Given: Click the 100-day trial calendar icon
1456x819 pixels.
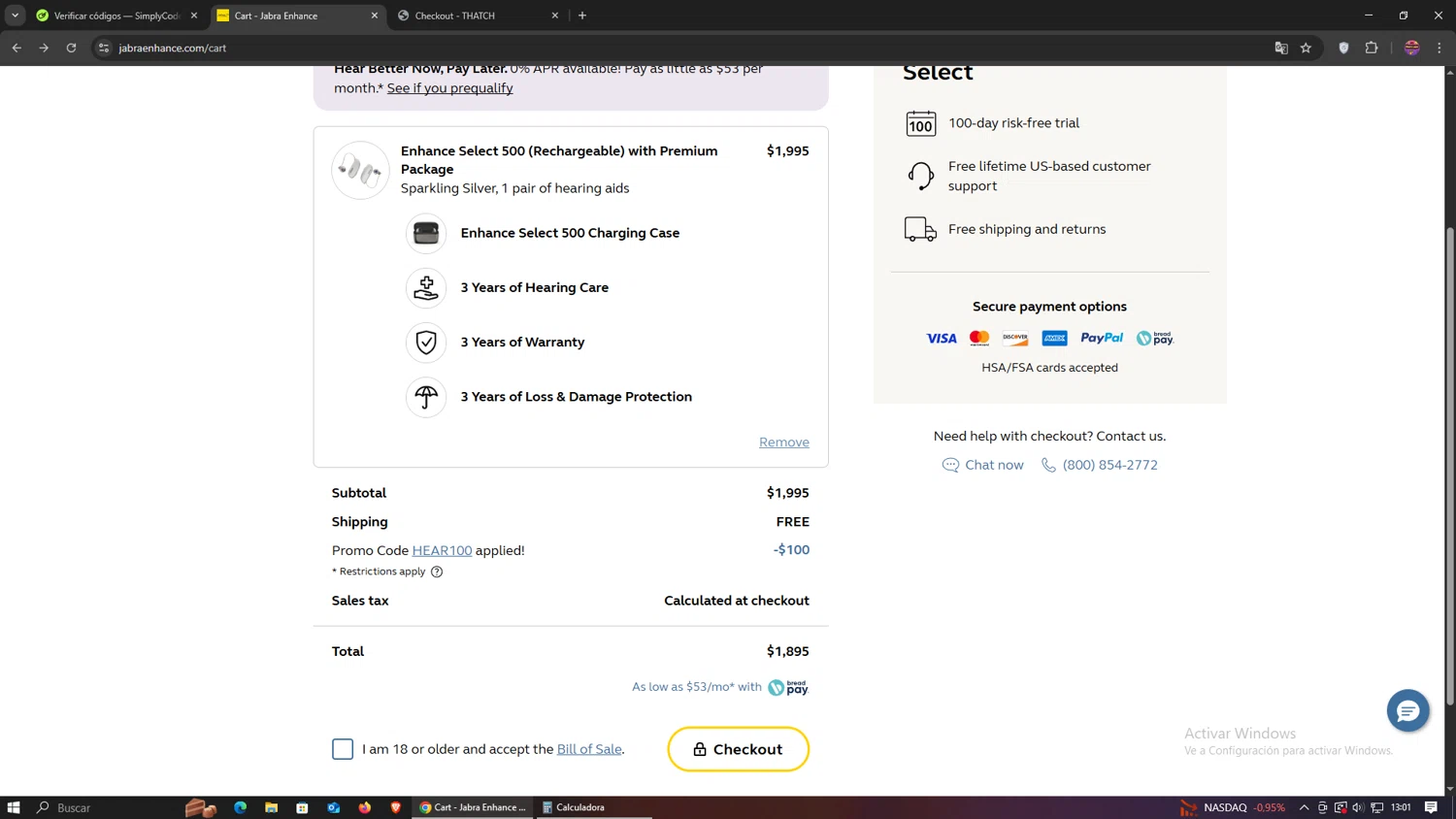Looking at the screenshot, I should [x=920, y=123].
